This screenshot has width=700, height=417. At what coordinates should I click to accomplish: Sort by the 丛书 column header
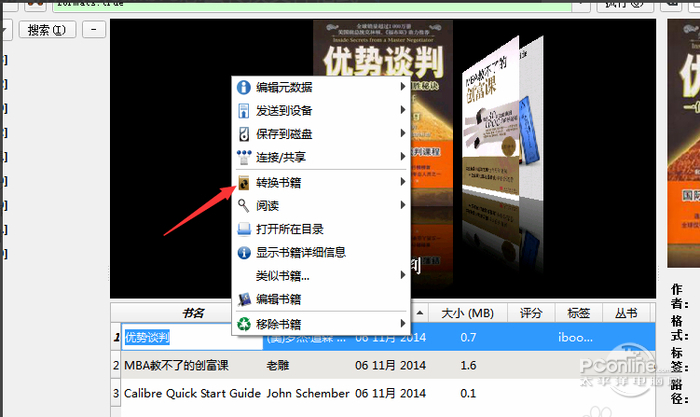[x=626, y=313]
